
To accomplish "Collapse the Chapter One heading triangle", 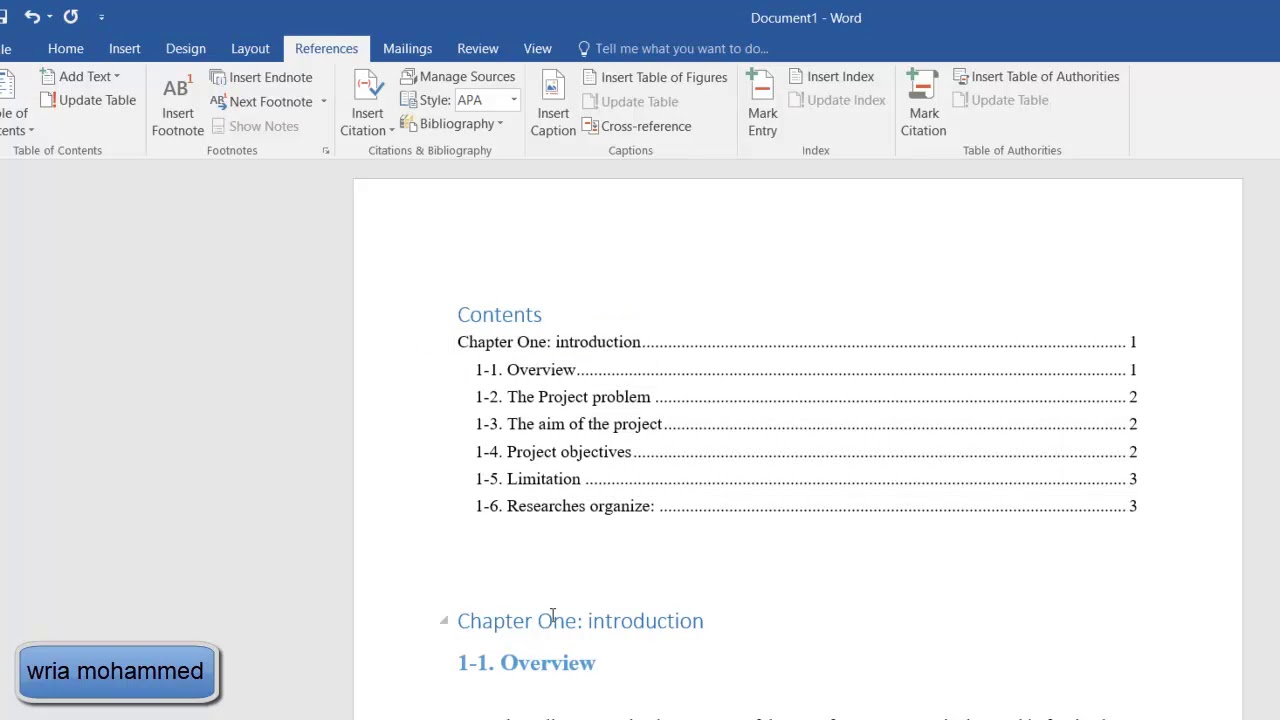I will coord(444,621).
